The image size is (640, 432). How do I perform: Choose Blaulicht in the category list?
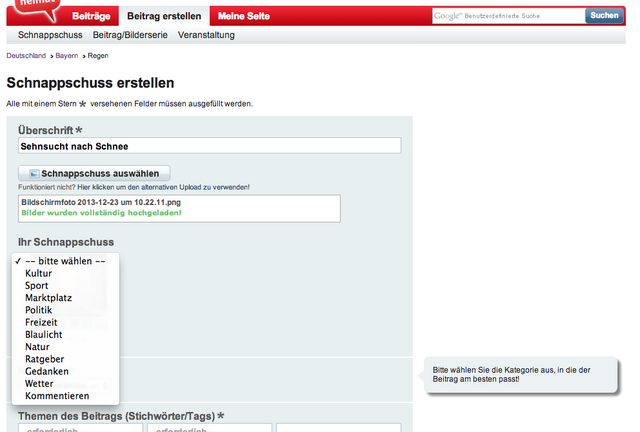[x=65, y=334]
